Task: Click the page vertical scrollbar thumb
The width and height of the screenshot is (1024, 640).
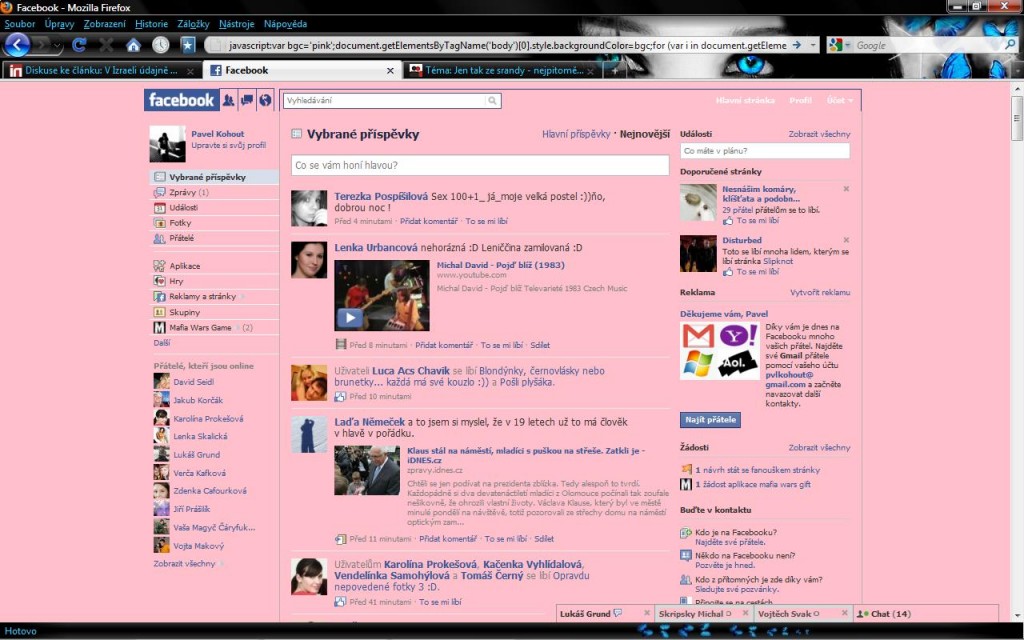Action: [1016, 118]
